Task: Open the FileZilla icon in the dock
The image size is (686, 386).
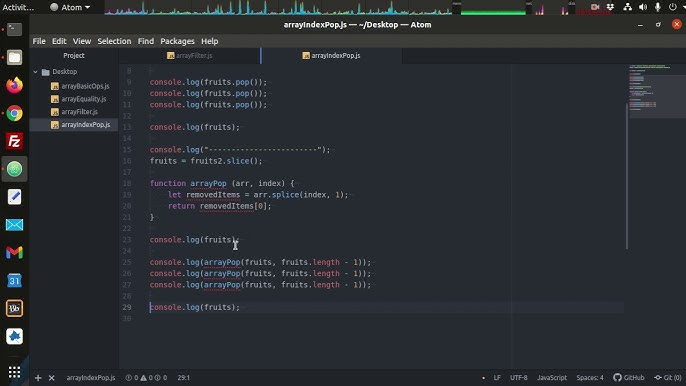Action: pyautogui.click(x=14, y=141)
